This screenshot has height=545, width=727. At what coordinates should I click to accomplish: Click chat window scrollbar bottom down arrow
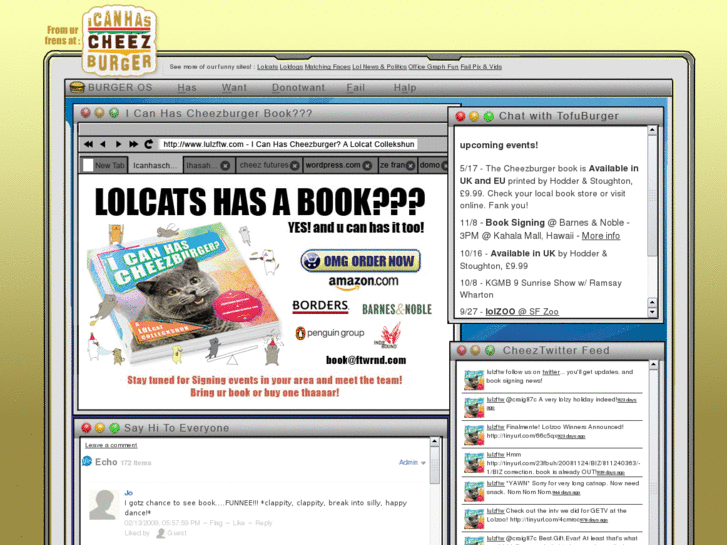[652, 312]
